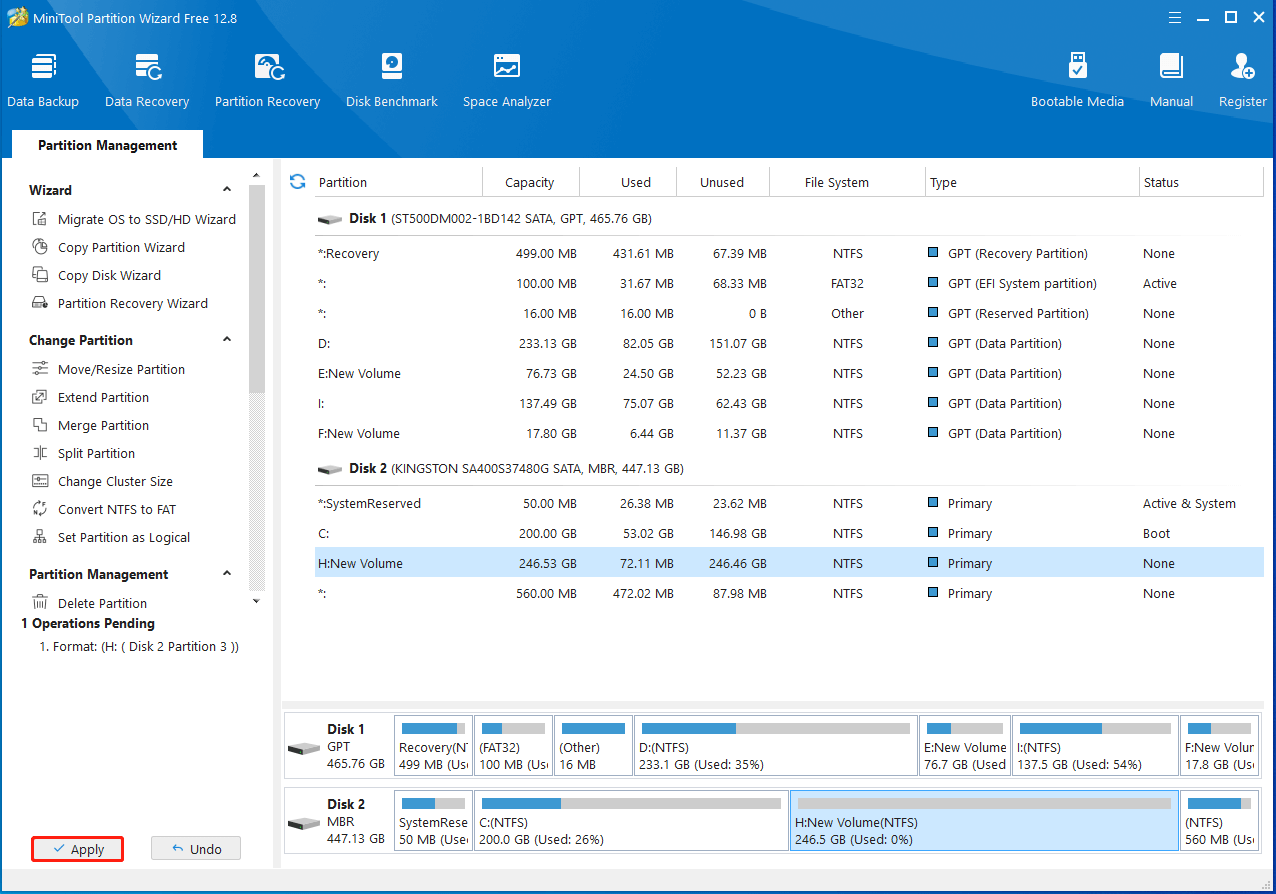Sort by the Status column header
This screenshot has height=894, width=1276.
(x=1201, y=182)
